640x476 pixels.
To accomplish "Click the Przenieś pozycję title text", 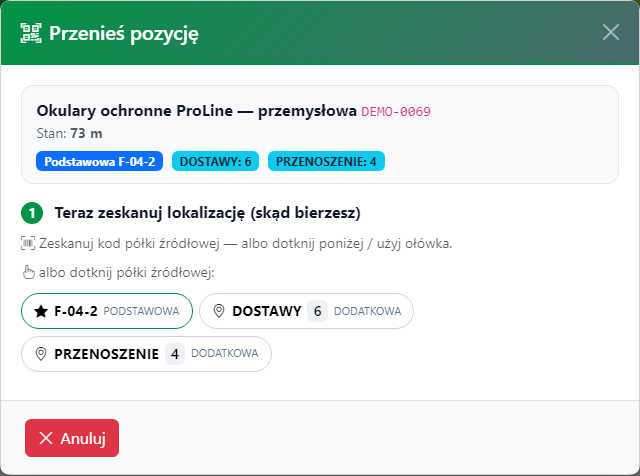I will pos(124,34).
